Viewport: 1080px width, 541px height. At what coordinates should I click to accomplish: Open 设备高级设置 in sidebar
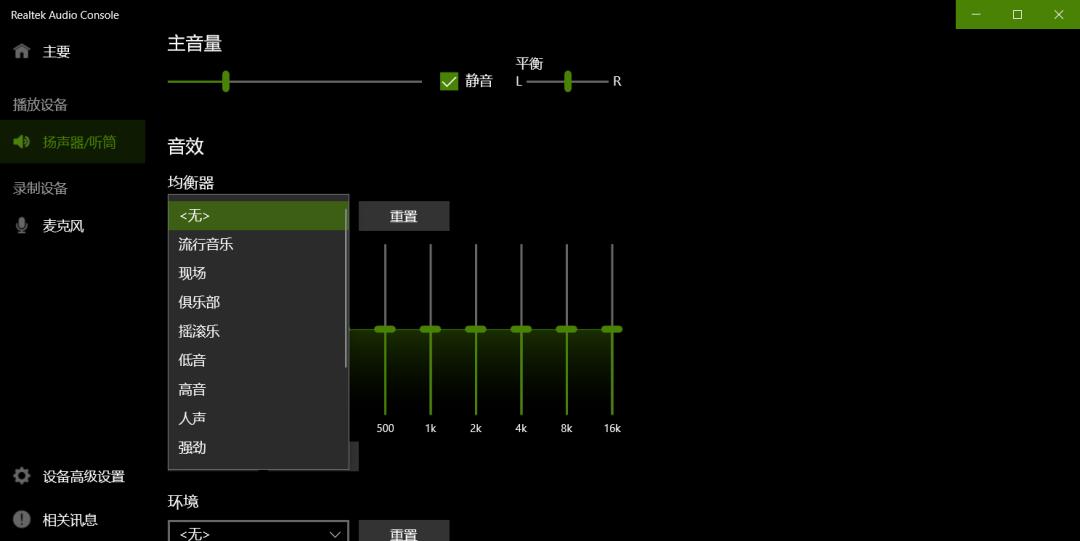click(x=72, y=476)
